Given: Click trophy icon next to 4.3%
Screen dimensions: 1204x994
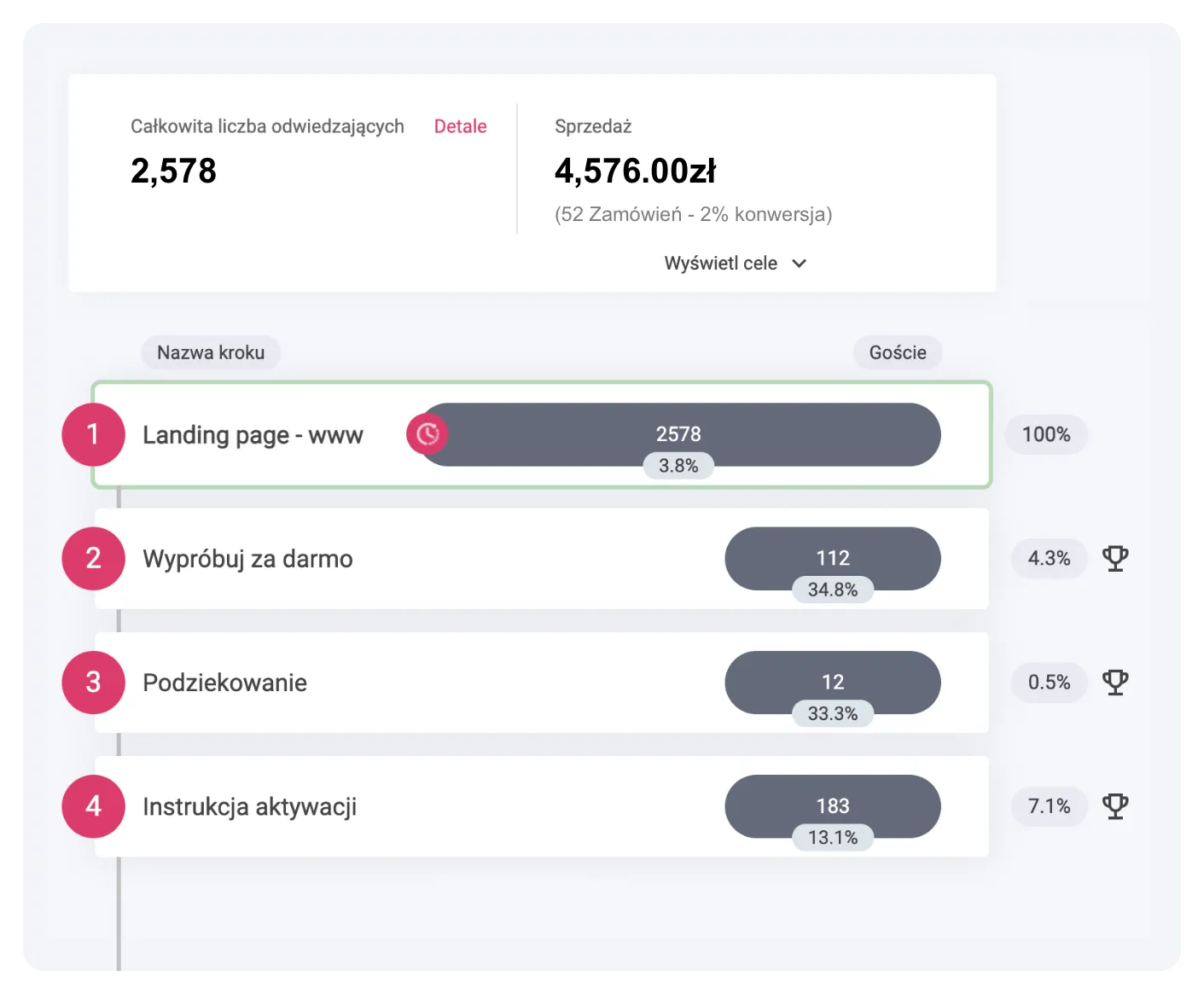Looking at the screenshot, I should coord(1115,559).
